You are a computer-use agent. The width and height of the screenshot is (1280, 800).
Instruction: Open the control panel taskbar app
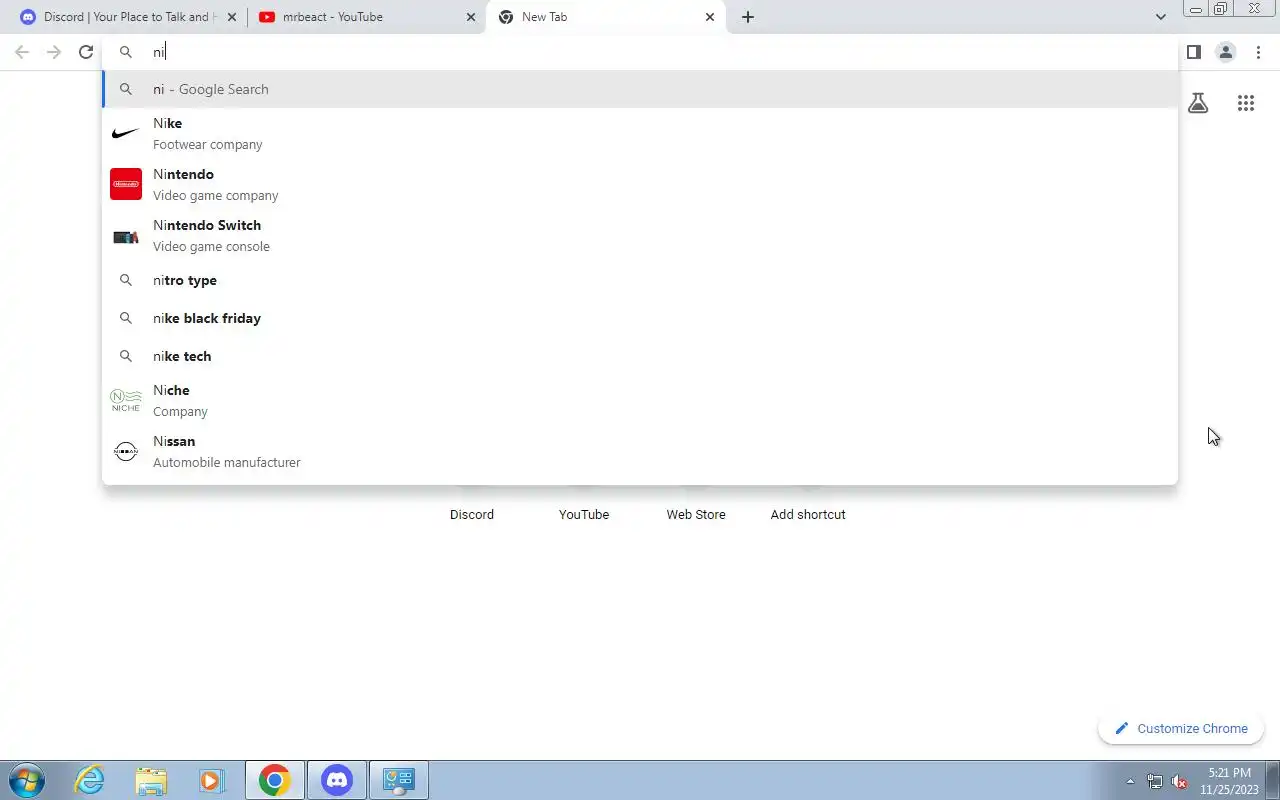(x=399, y=780)
